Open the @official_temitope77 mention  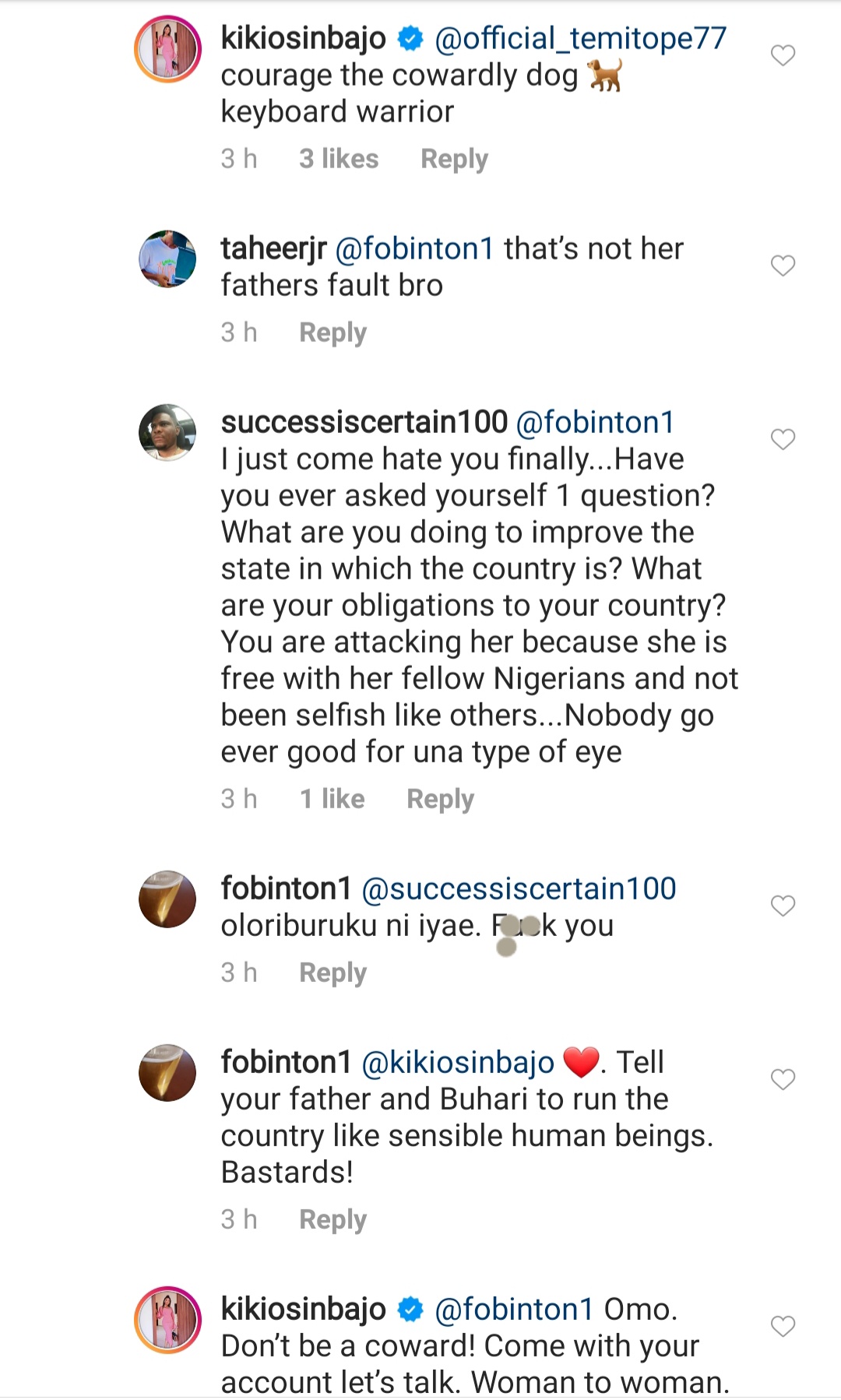(580, 38)
